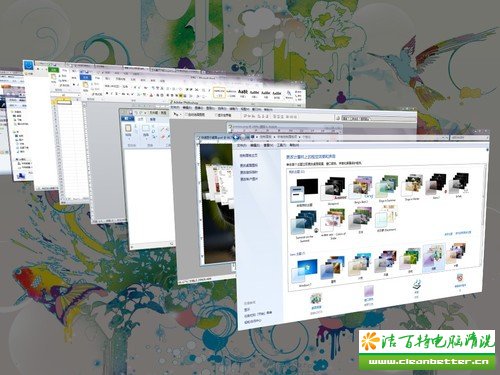Open 编辑(E) menu in Personalization window
The height and width of the screenshot is (375, 500).
coord(255,145)
